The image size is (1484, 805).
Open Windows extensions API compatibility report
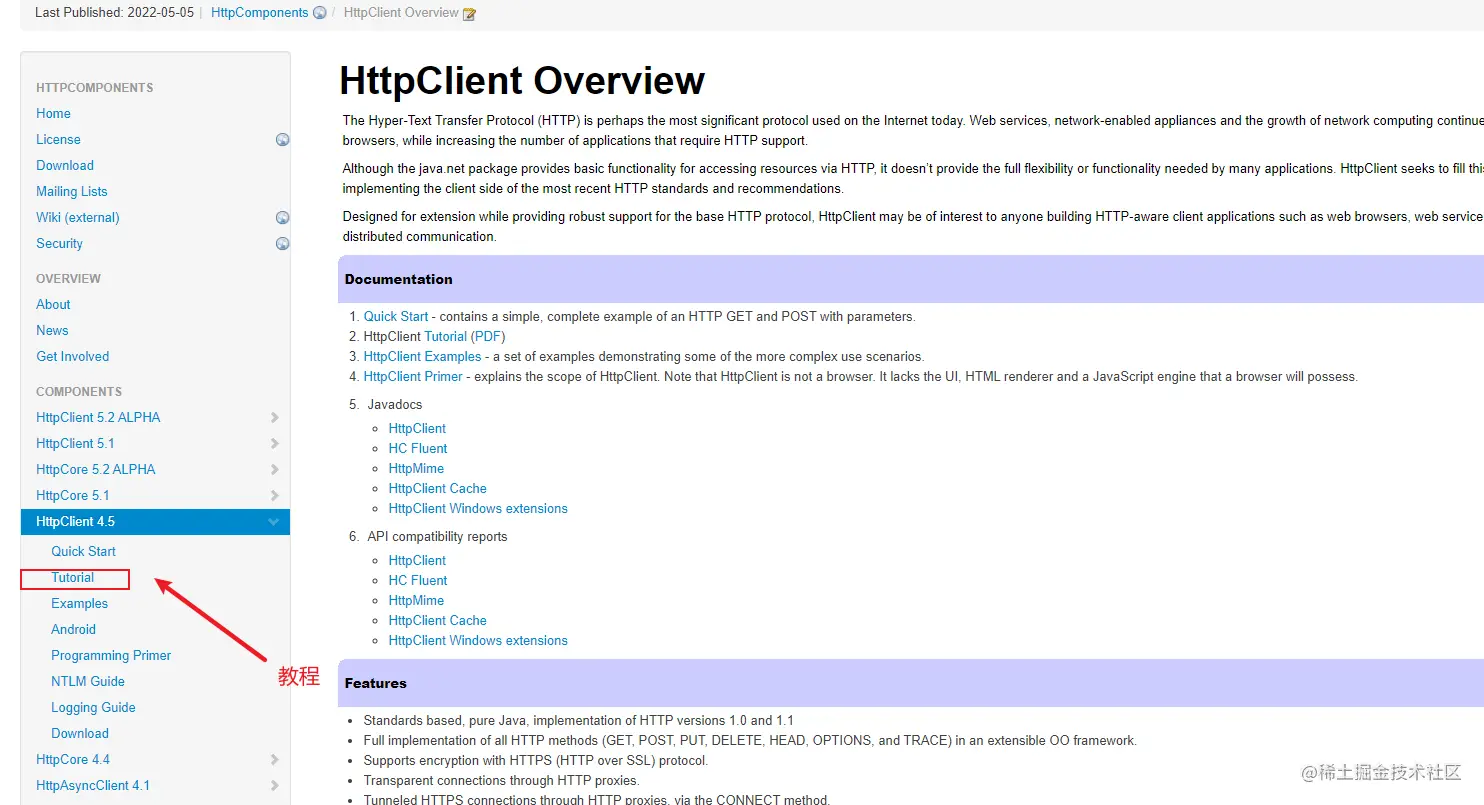point(478,640)
